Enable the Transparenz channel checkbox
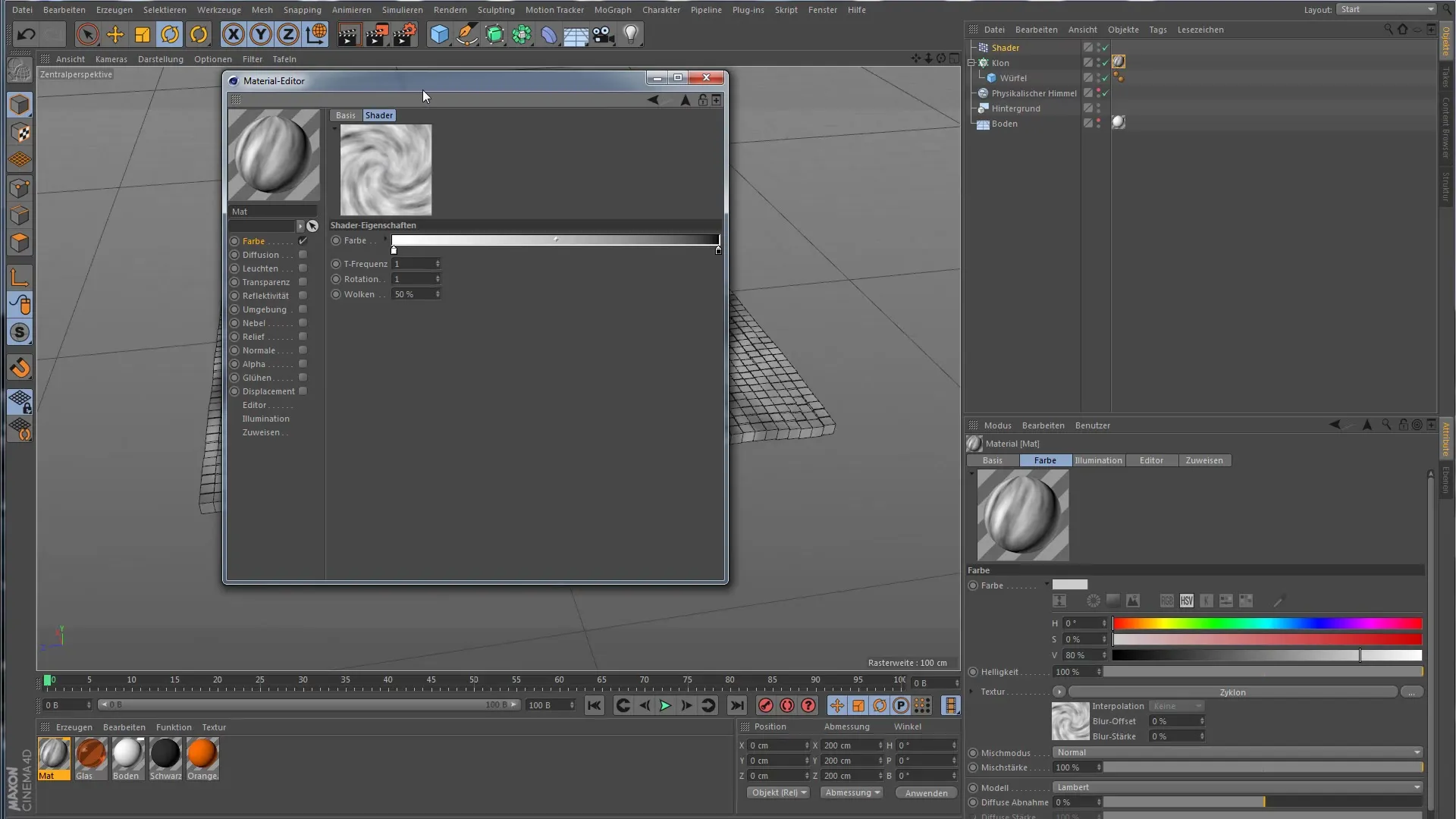 [303, 282]
